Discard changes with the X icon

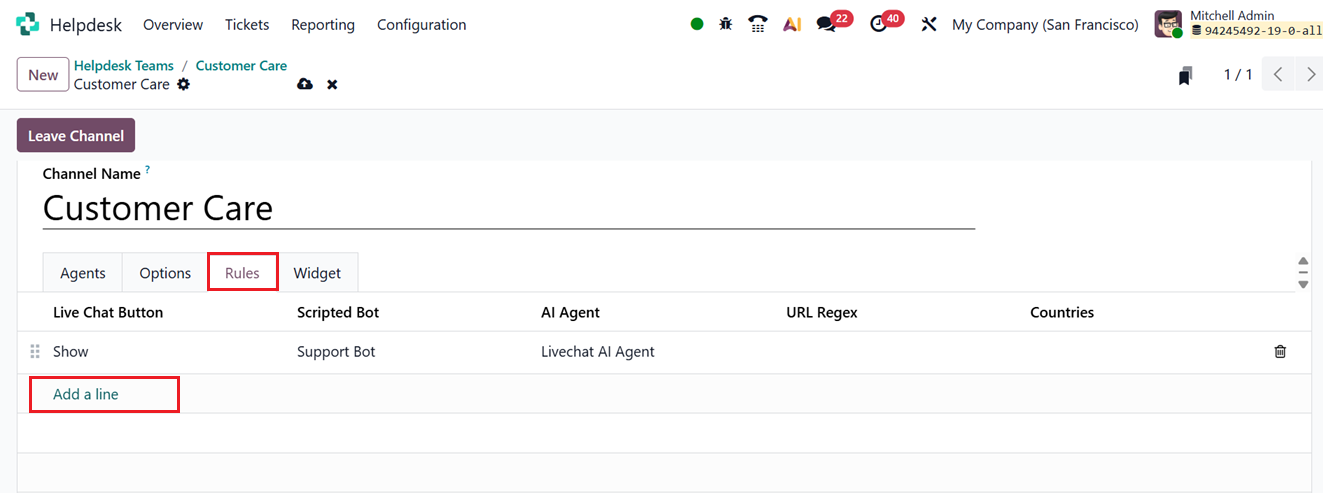pyautogui.click(x=332, y=84)
